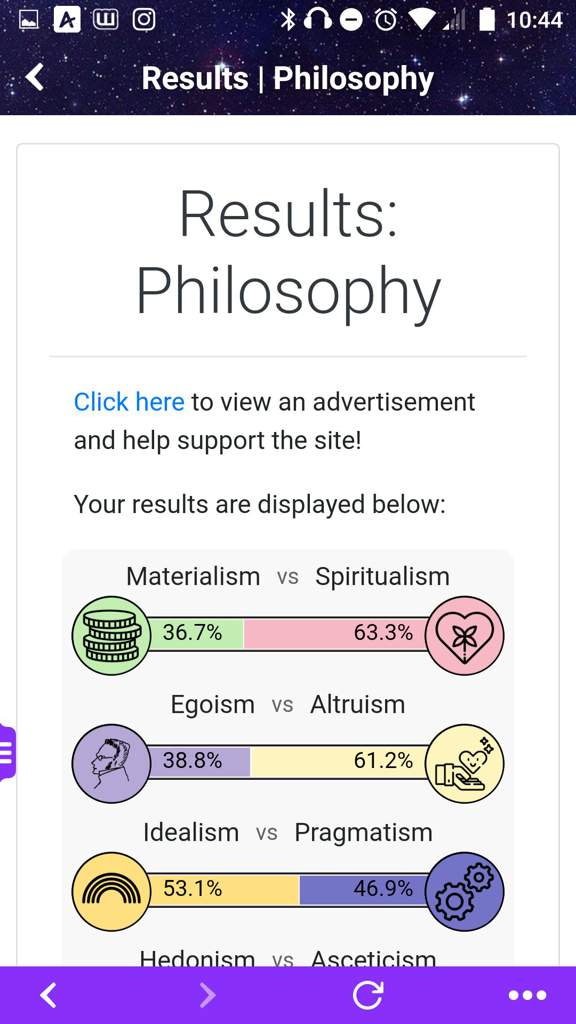The width and height of the screenshot is (576, 1024).
Task: Tap the Pragmatism gears icon
Action: [x=464, y=891]
